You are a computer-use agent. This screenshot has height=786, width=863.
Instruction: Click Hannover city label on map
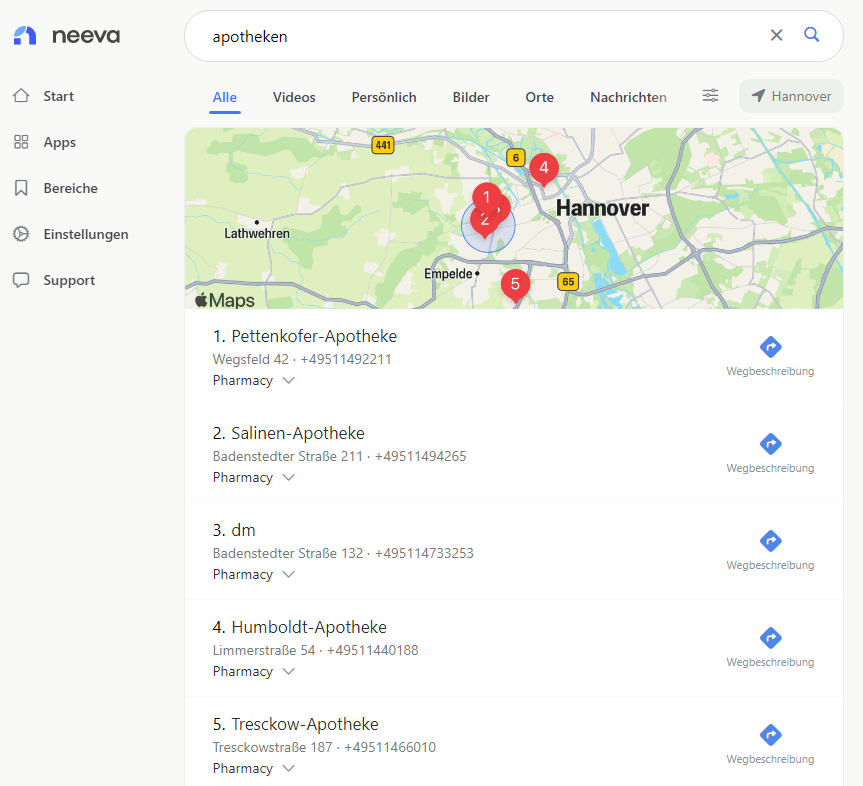(602, 209)
